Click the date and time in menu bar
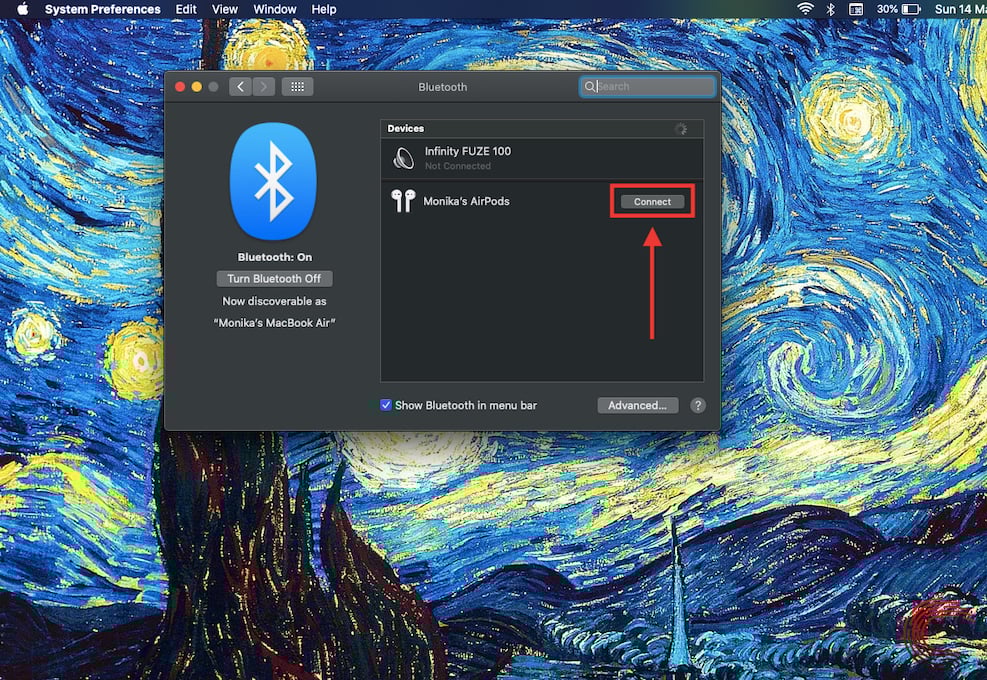The height and width of the screenshot is (680, 987). tap(960, 9)
